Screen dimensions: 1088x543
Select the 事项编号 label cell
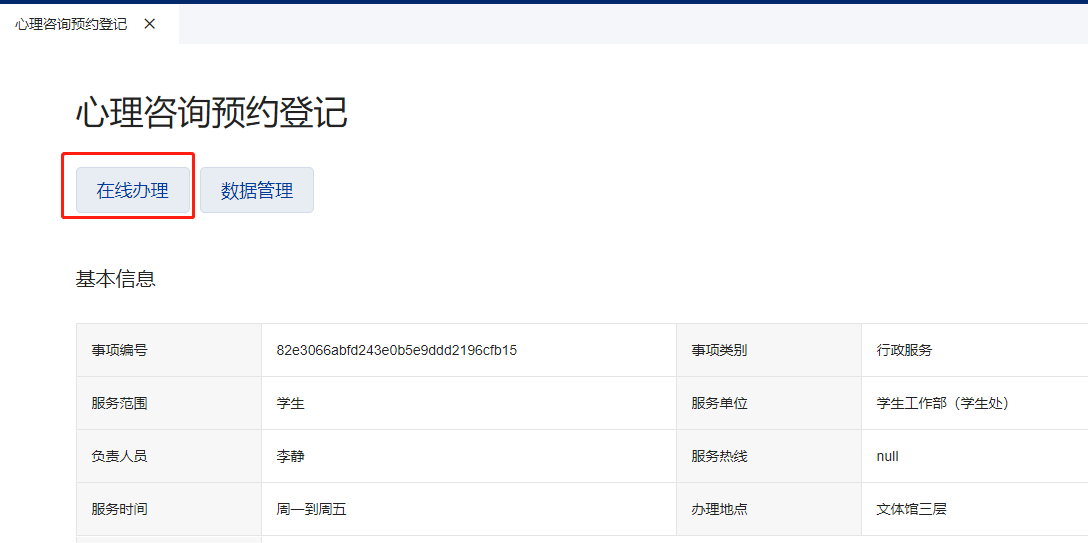click(x=120, y=350)
